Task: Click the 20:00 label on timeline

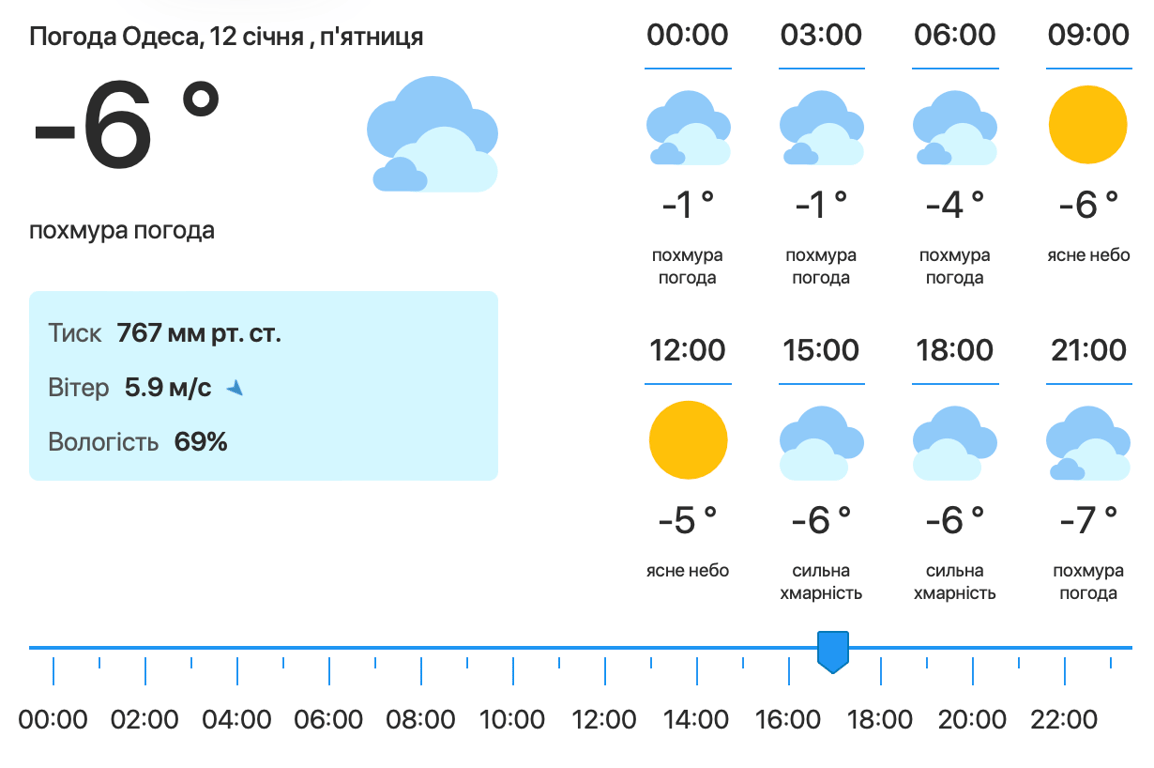Action: [973, 719]
